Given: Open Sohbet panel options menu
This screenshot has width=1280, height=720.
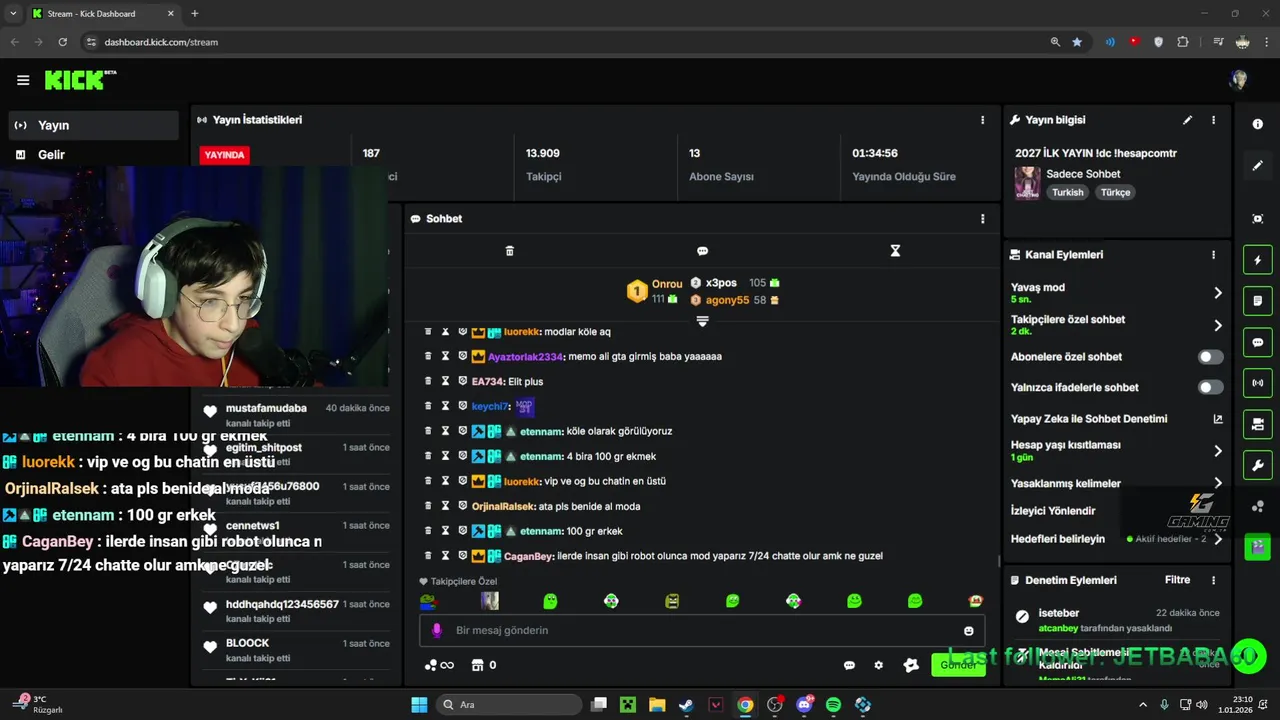Looking at the screenshot, I should click(982, 219).
